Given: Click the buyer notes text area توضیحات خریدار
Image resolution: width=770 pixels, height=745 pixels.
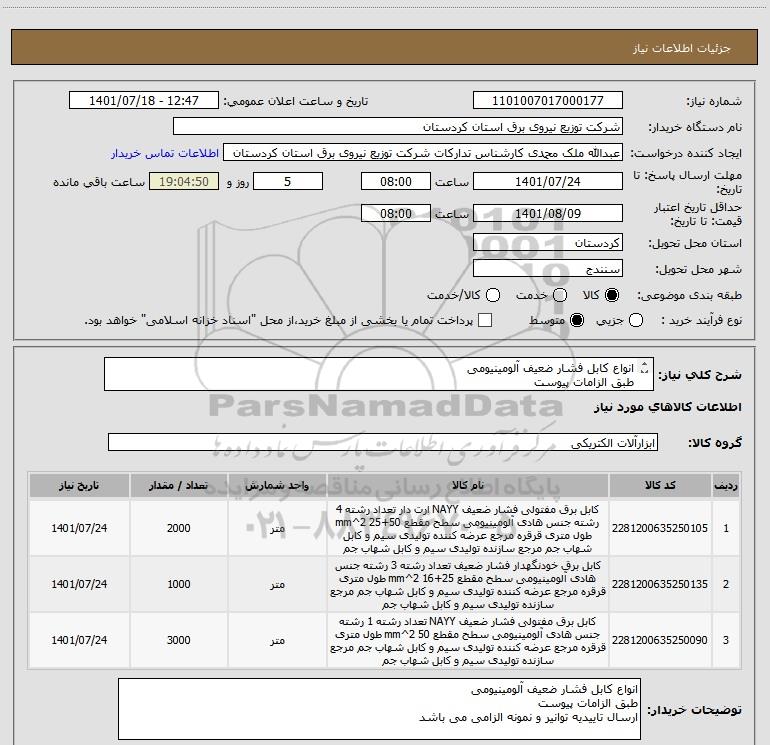Looking at the screenshot, I should click(379, 709).
